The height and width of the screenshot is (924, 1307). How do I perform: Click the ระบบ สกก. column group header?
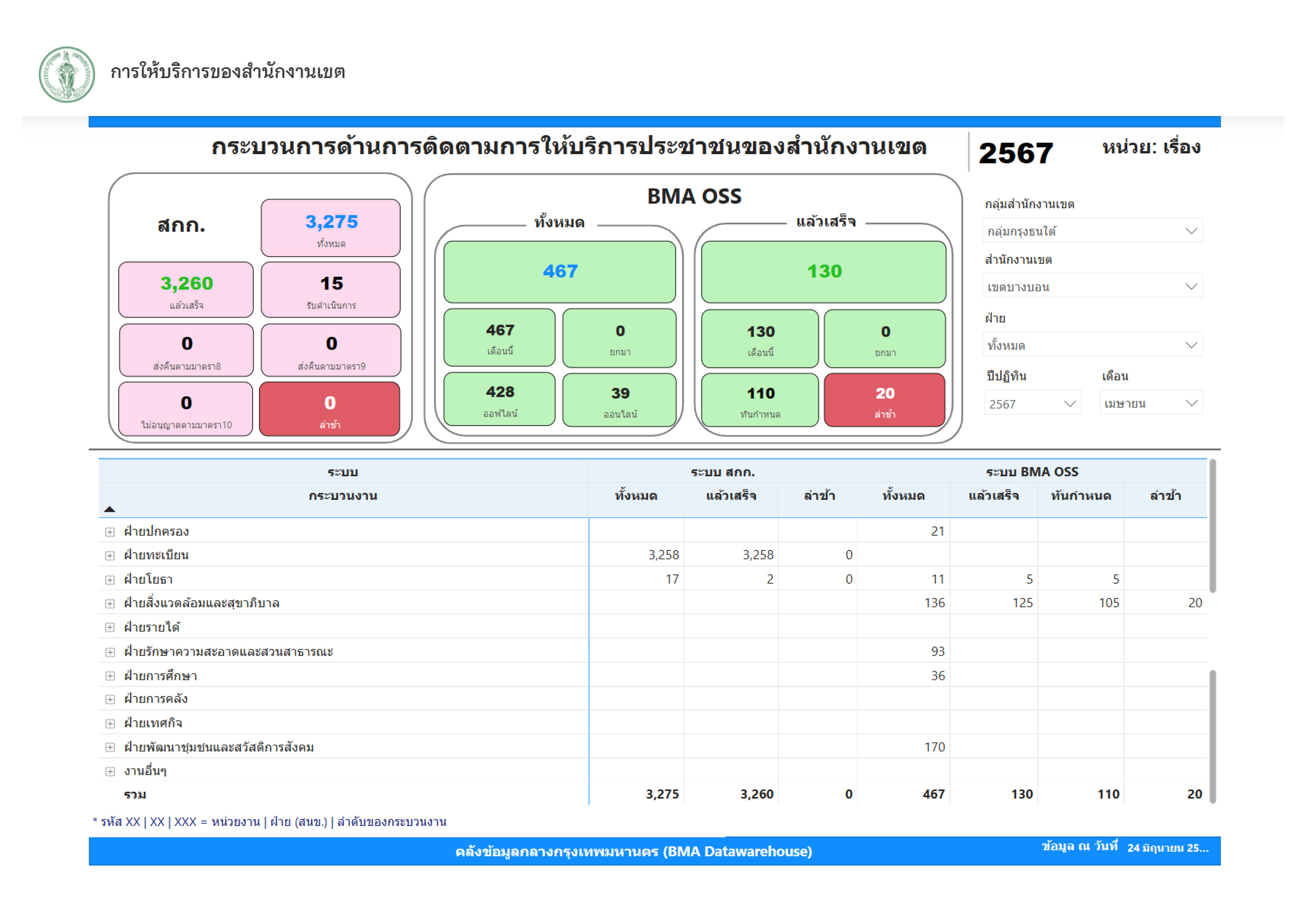[x=722, y=471]
